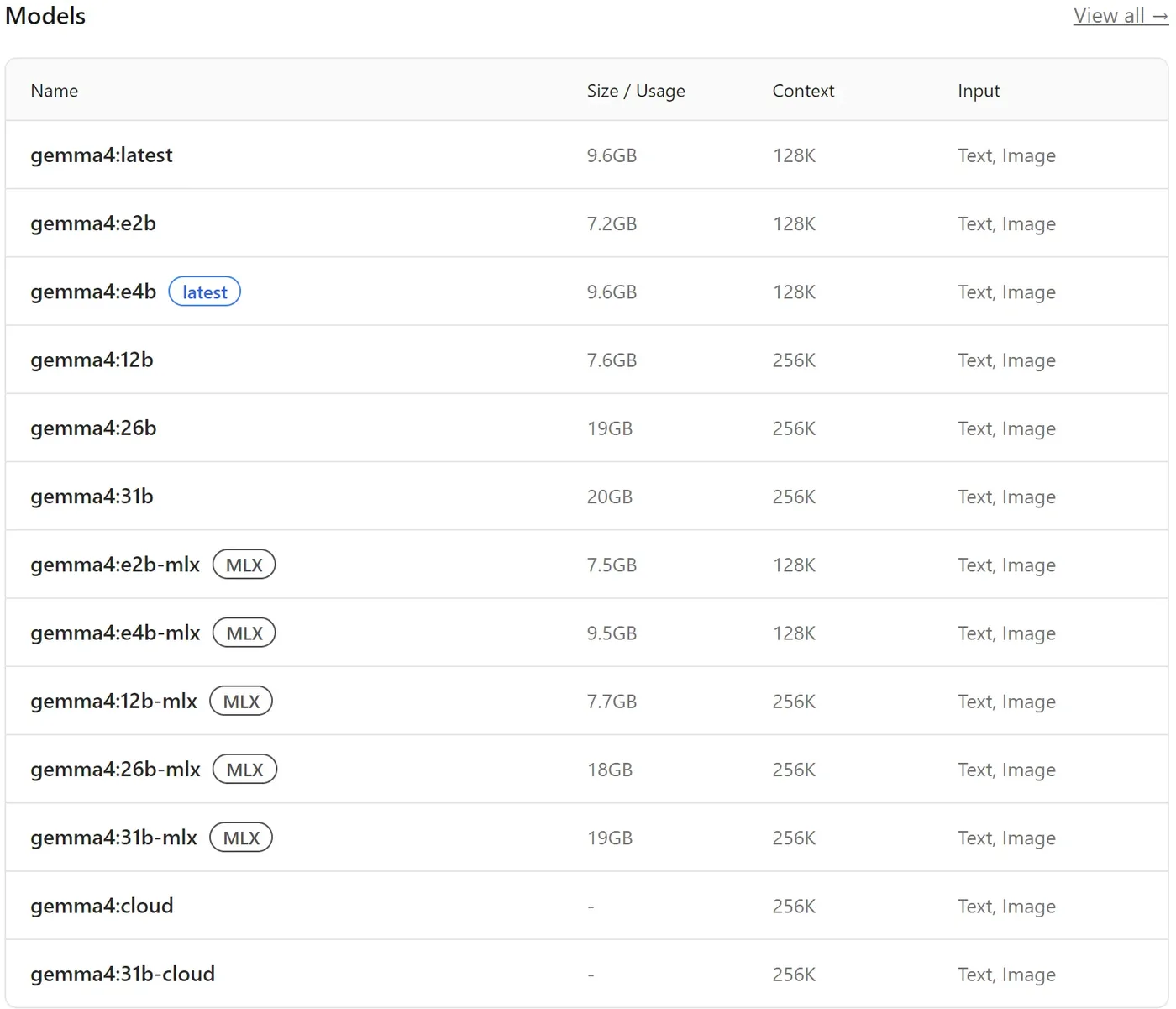
Task: Click the MLX badge on gemma4:e2b-mlx
Action: pyautogui.click(x=244, y=565)
